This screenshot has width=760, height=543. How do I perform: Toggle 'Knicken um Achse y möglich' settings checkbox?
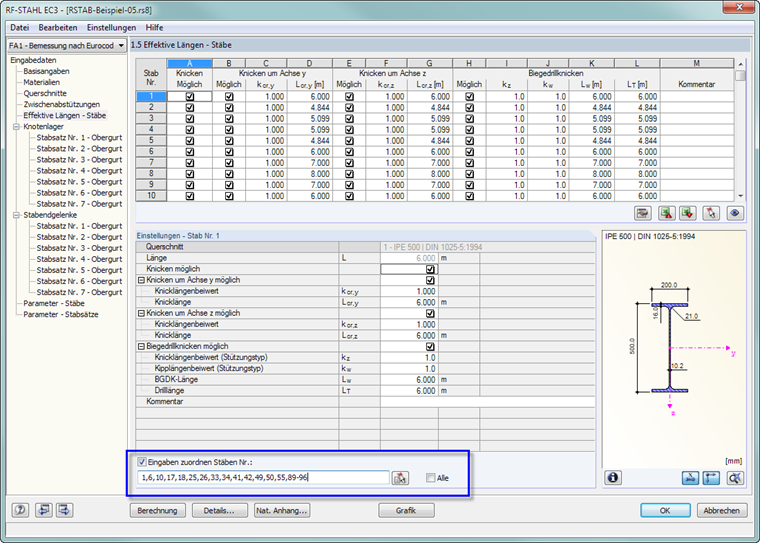coord(430,280)
